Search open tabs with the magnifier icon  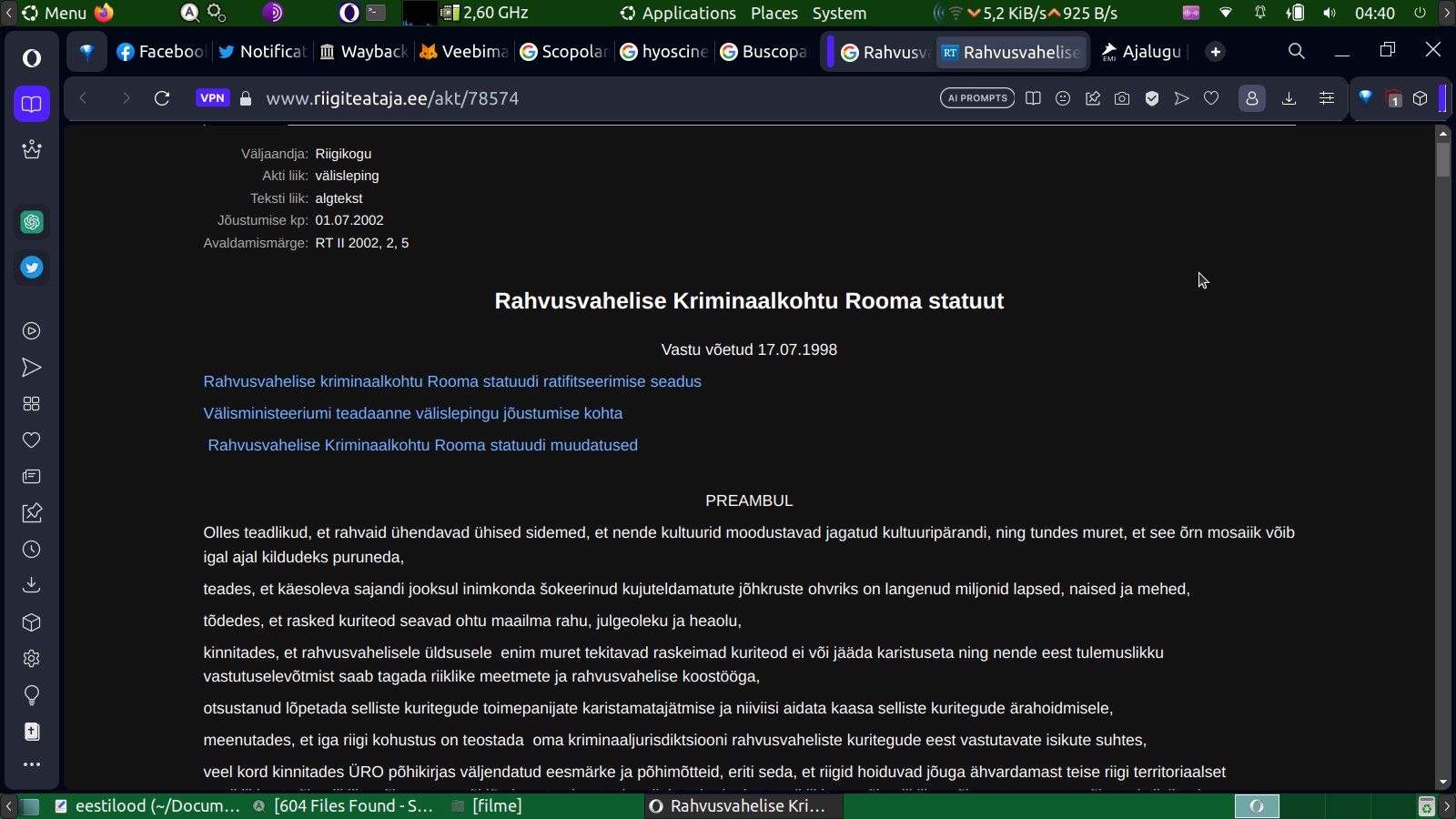(1297, 51)
